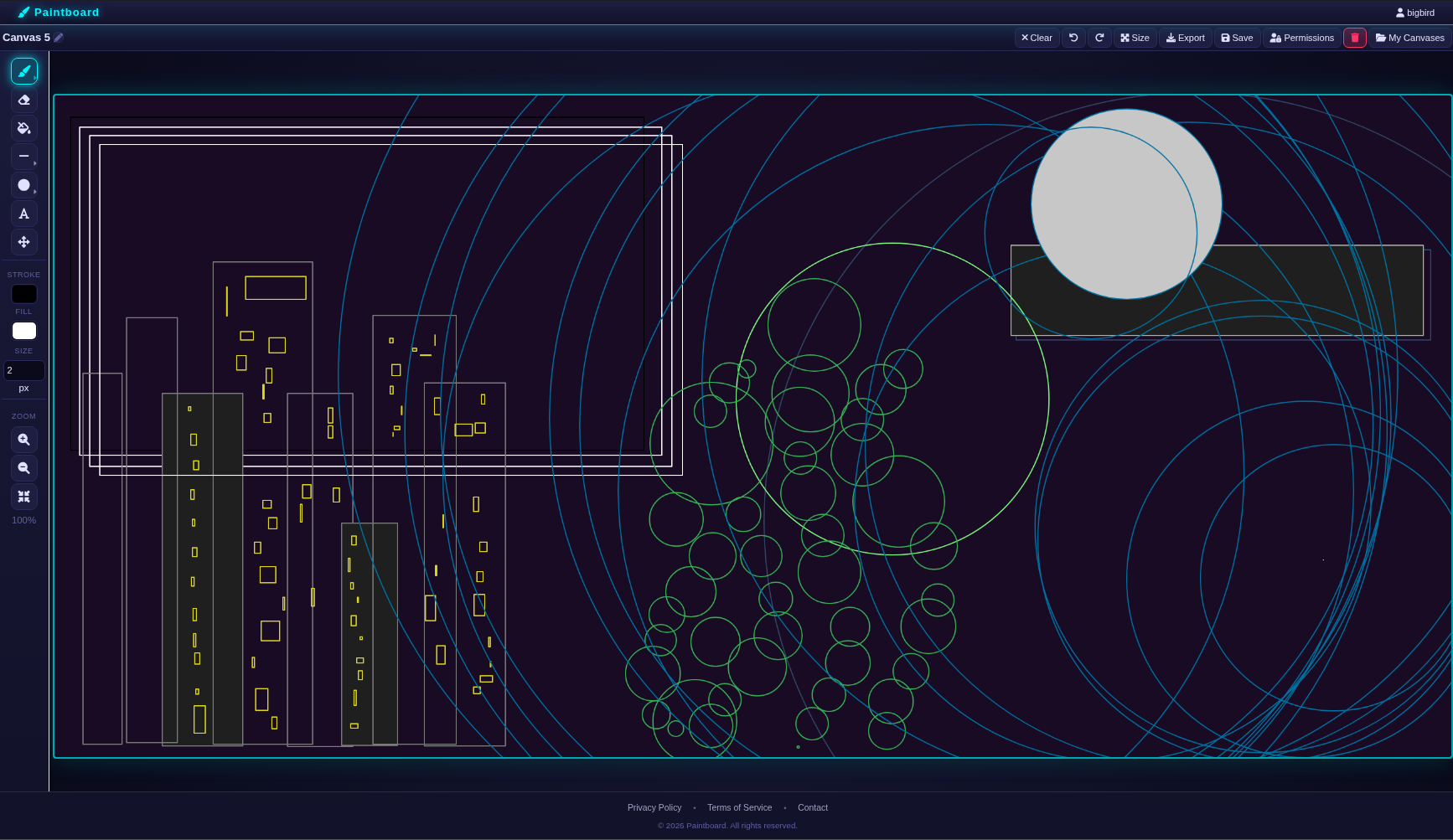Save the current canvas
Image resolution: width=1453 pixels, height=840 pixels.
coord(1238,38)
